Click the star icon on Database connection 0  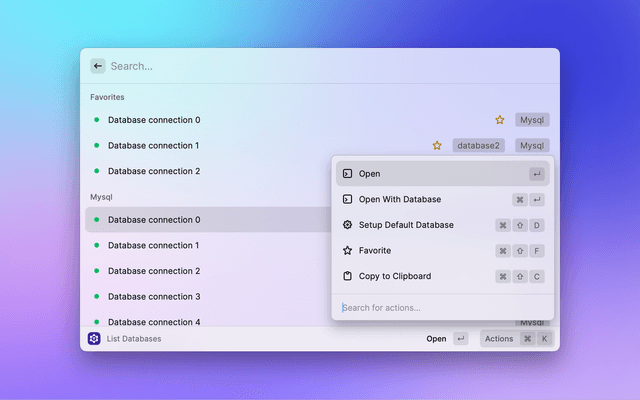coord(500,120)
